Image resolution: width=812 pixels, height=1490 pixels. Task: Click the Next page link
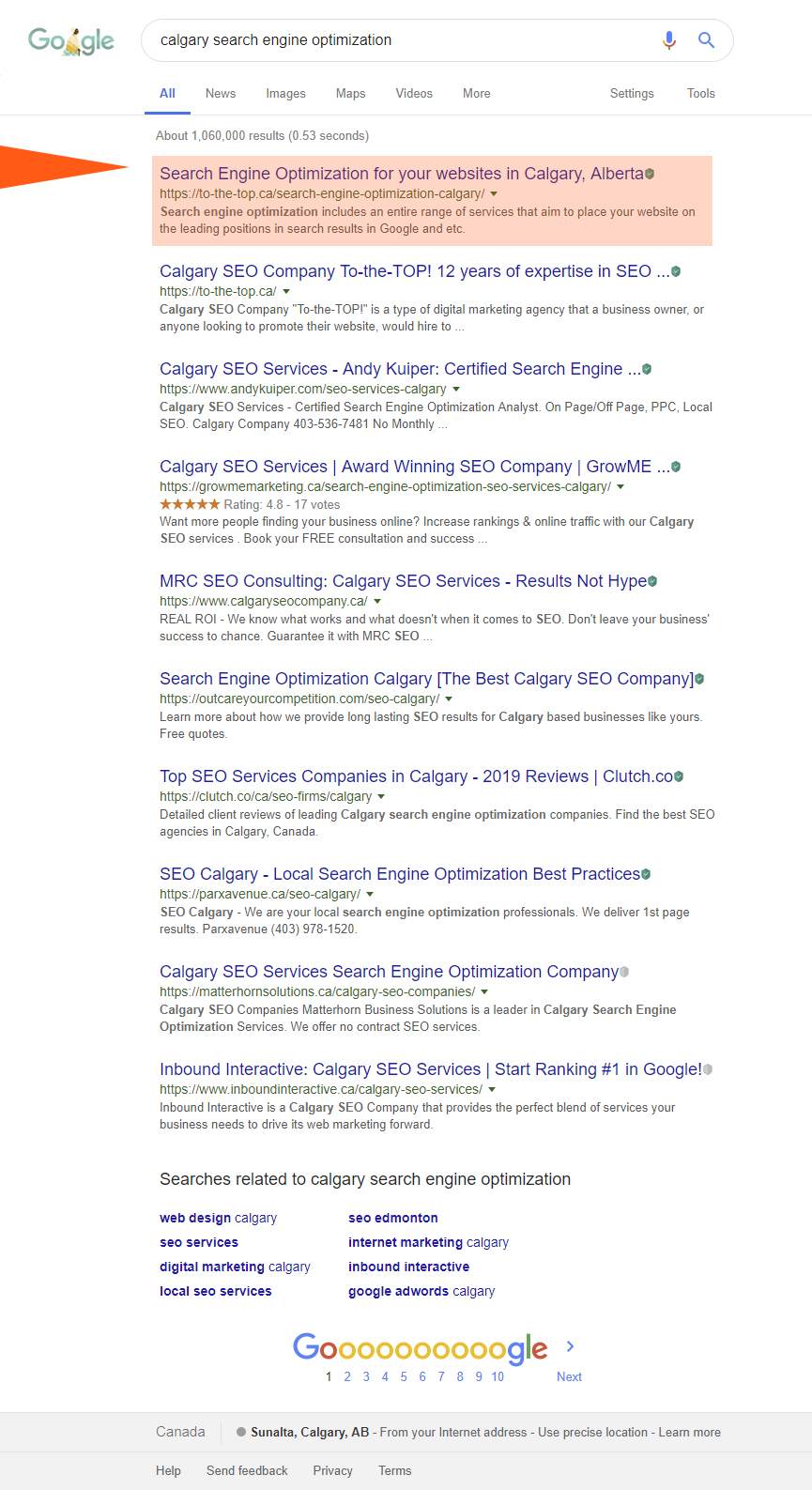(x=569, y=1376)
